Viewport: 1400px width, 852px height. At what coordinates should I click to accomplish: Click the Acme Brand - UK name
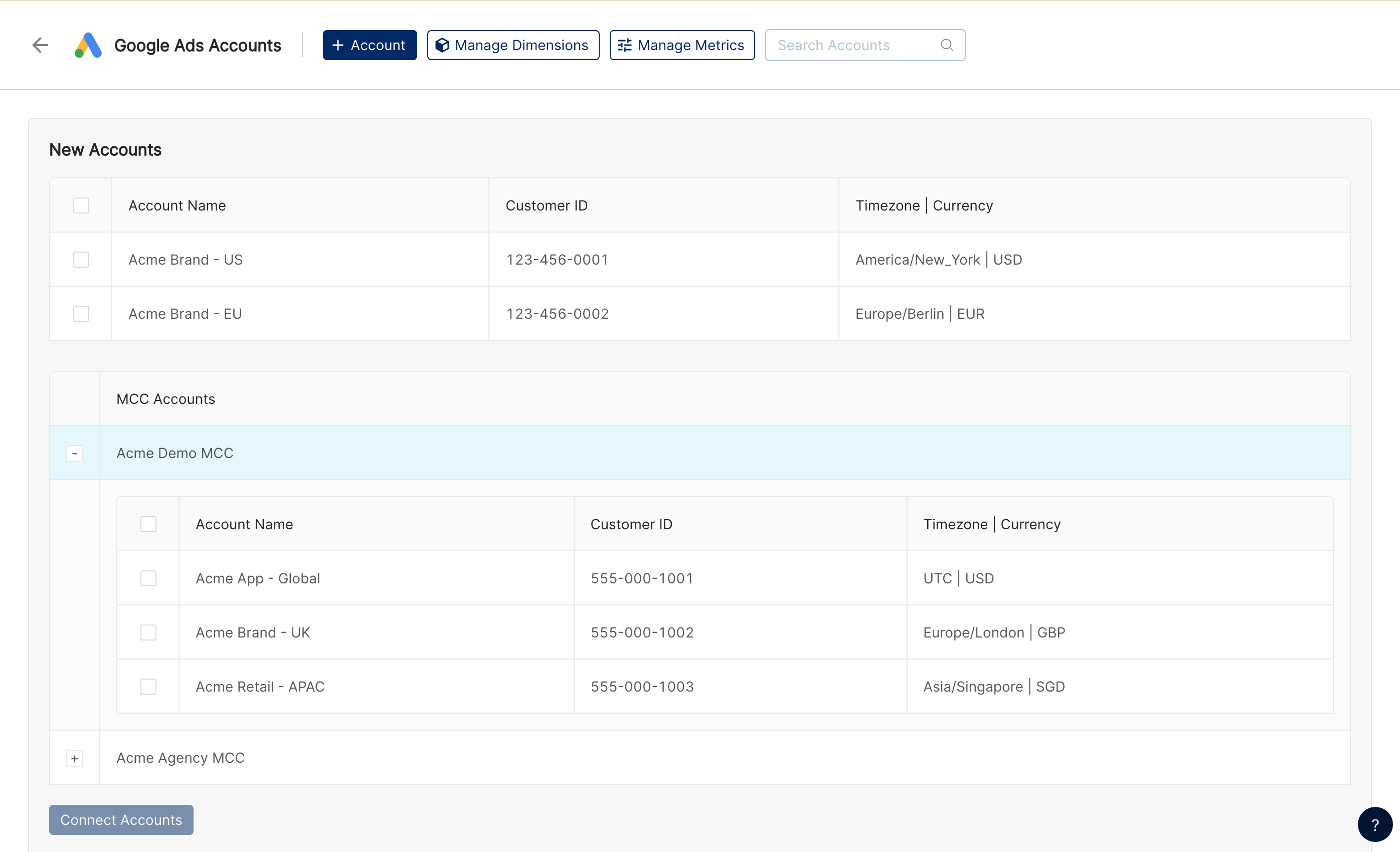[253, 632]
